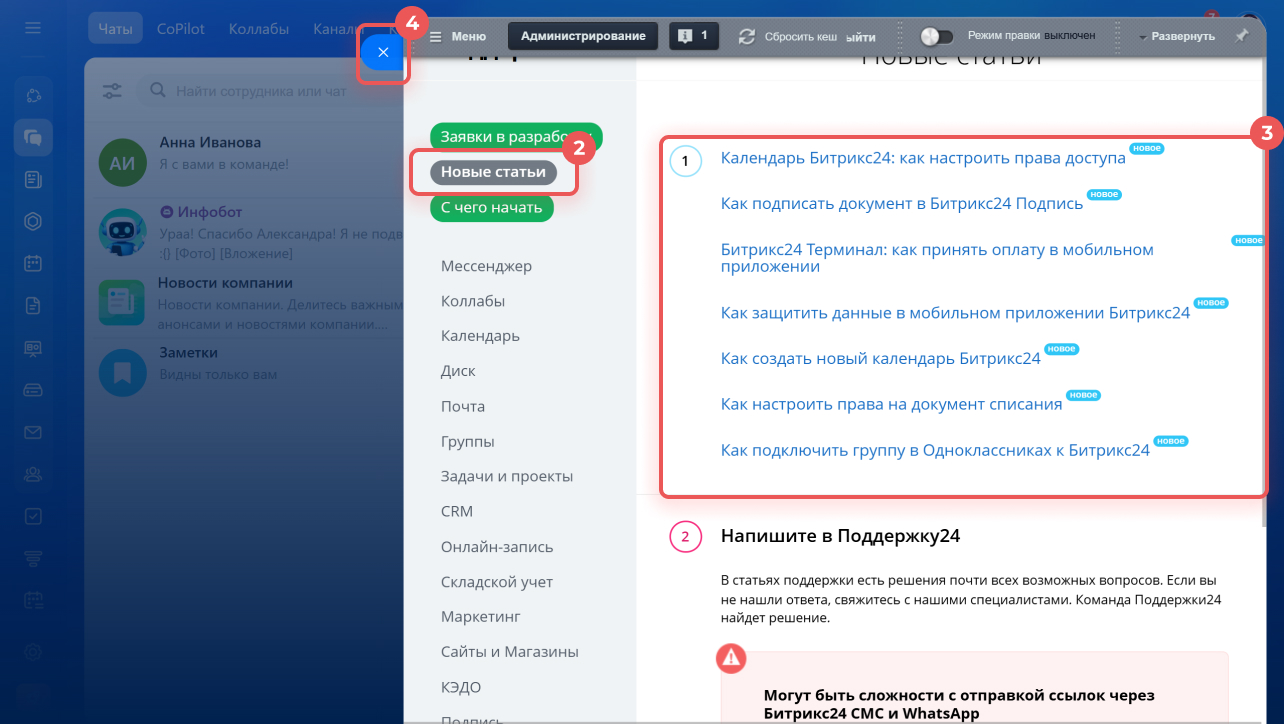1286x724 pixels.
Task: Expand the Развернуть toolbar dropdown
Action: pyautogui.click(x=1176, y=36)
